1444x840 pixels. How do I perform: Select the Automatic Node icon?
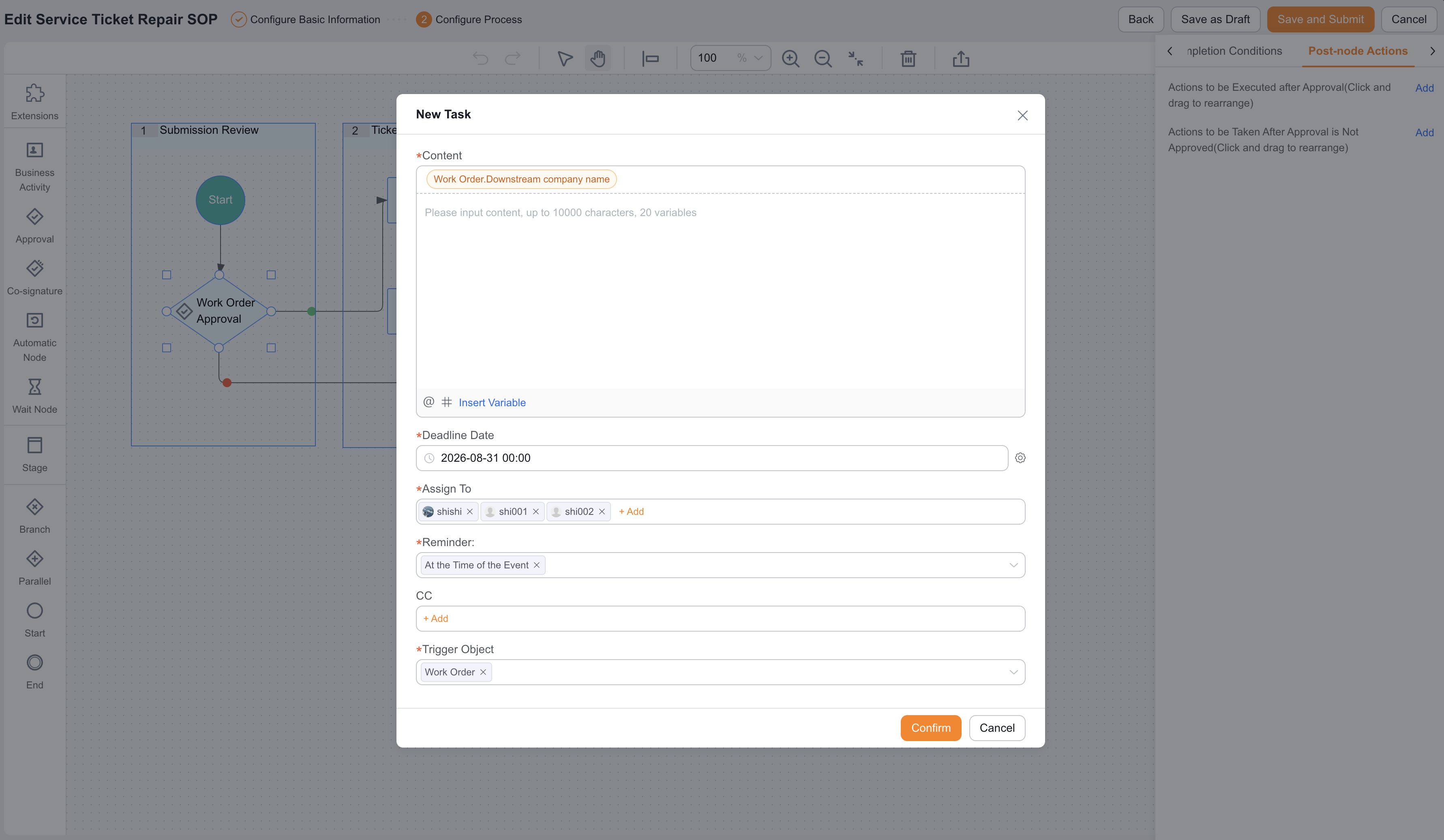[34, 320]
